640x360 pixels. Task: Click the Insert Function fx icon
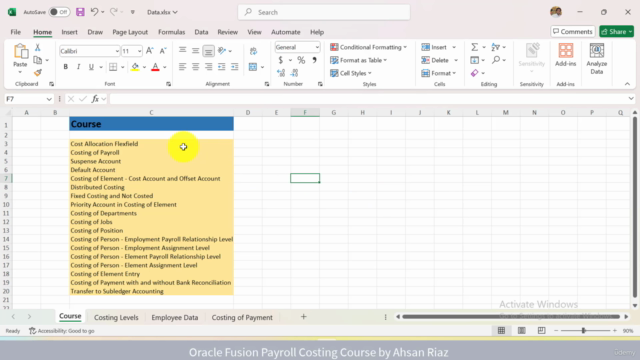(x=95, y=99)
